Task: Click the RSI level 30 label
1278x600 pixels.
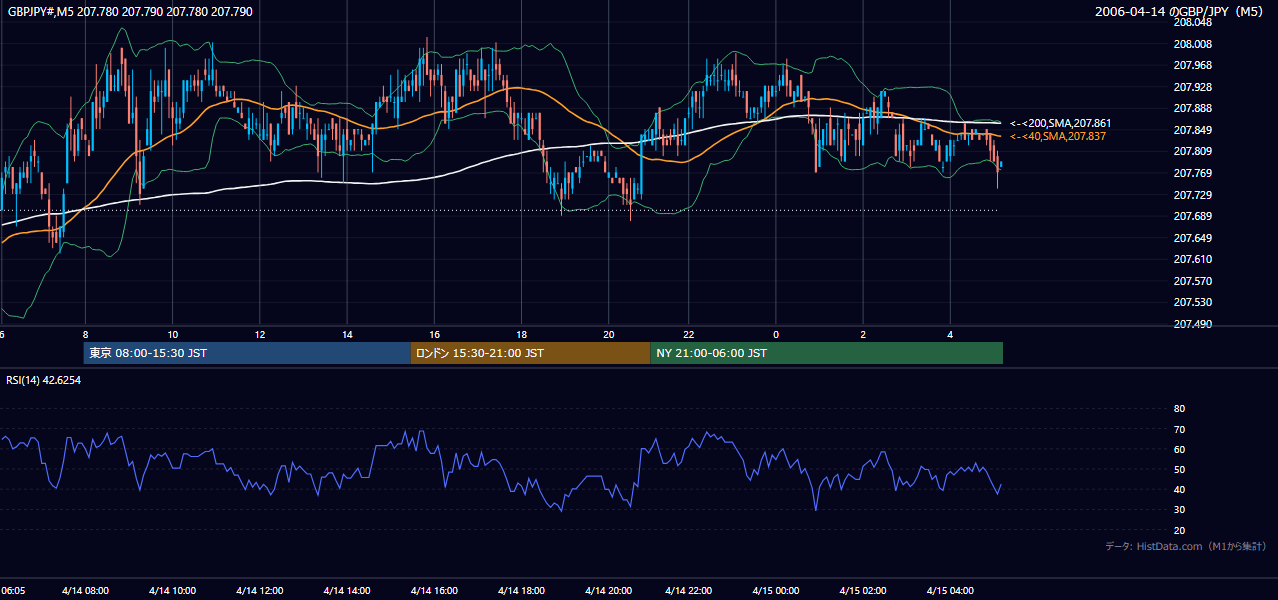Action: point(1179,510)
